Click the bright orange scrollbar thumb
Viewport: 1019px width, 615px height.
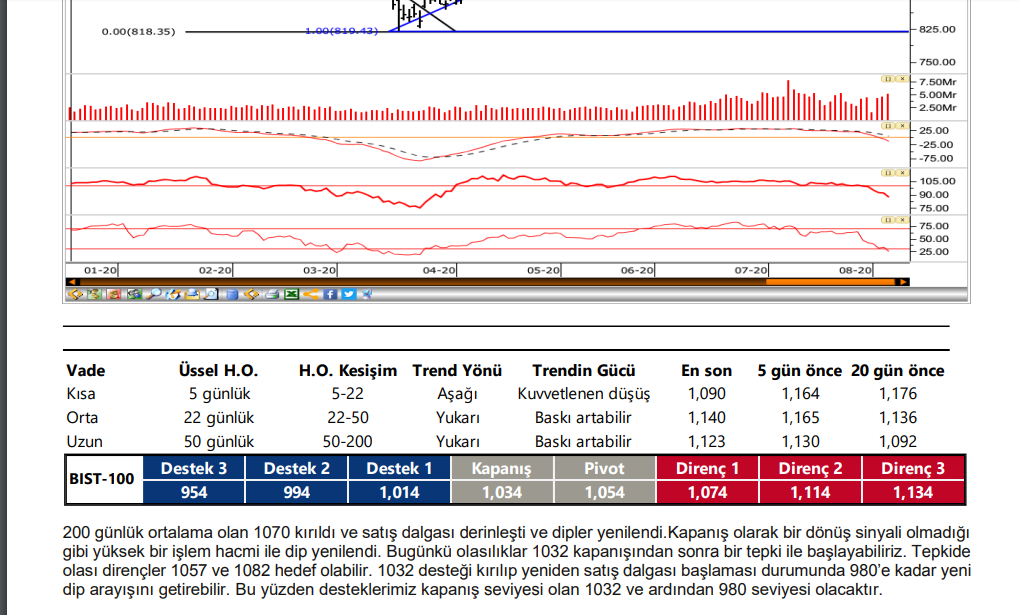[x=831, y=282]
